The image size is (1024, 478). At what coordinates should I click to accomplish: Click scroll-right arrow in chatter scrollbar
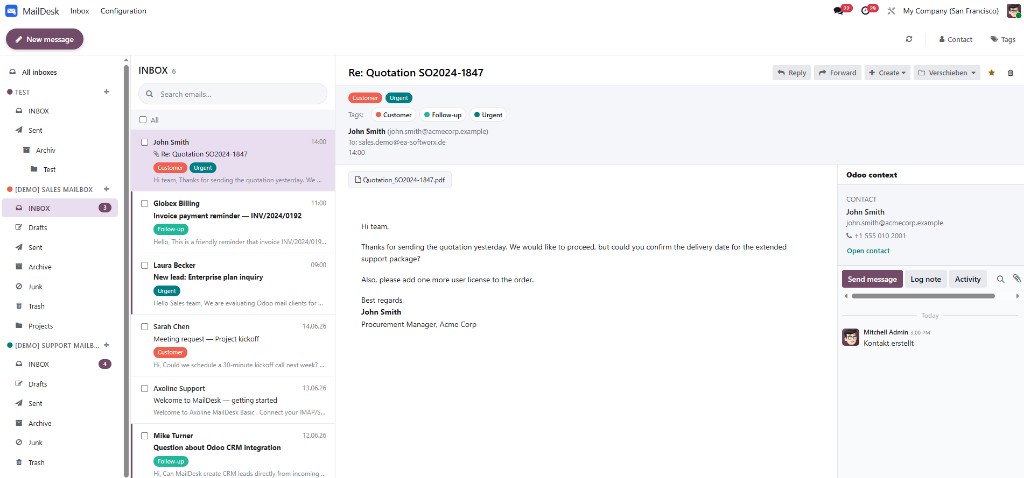coord(1017,296)
